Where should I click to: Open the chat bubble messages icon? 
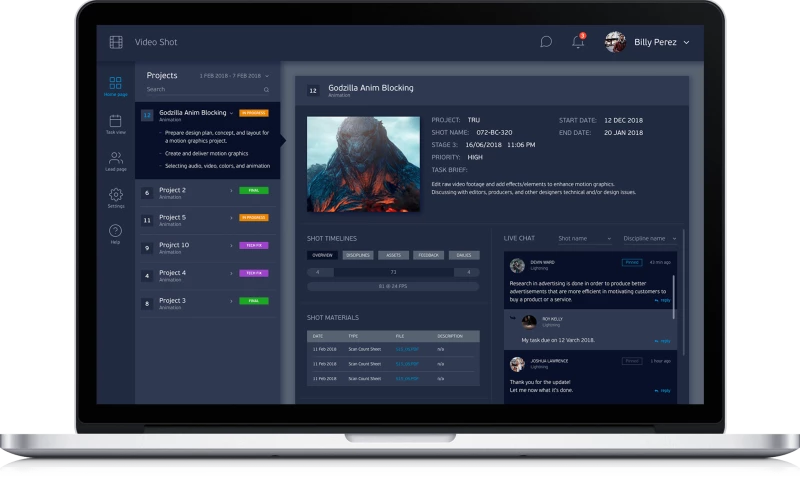click(546, 42)
